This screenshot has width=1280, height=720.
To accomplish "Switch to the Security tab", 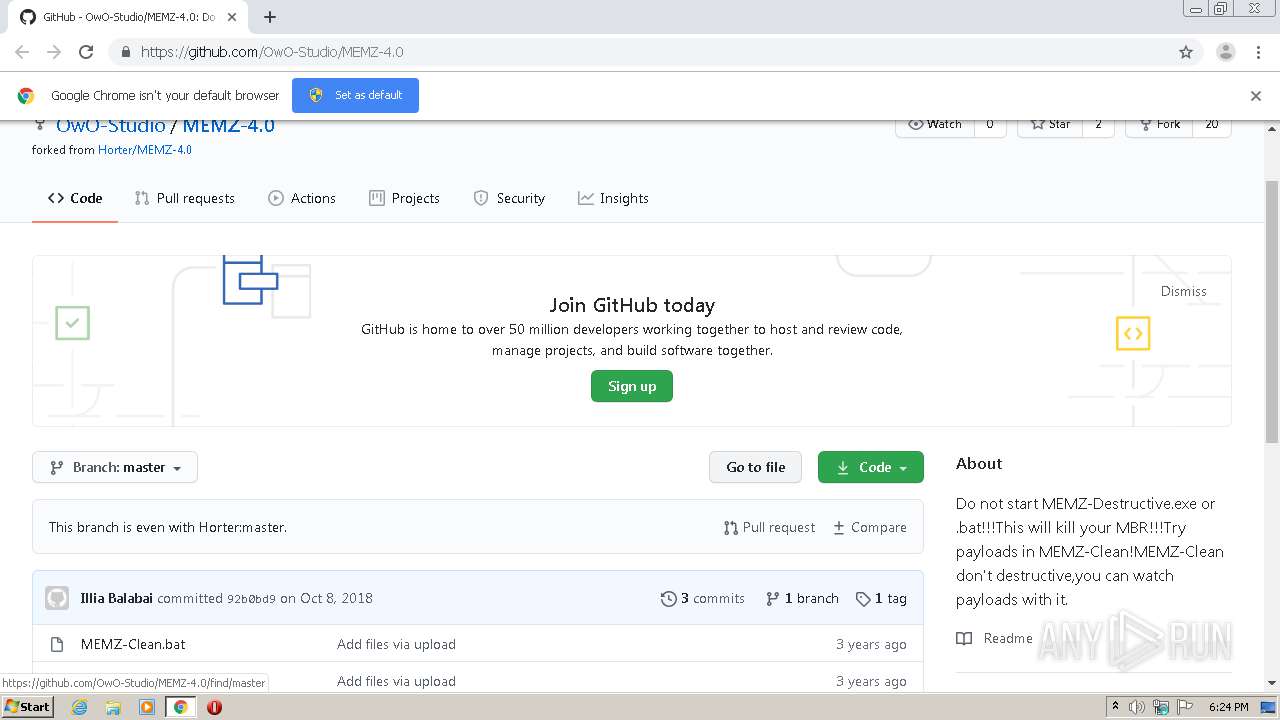I will click(509, 198).
